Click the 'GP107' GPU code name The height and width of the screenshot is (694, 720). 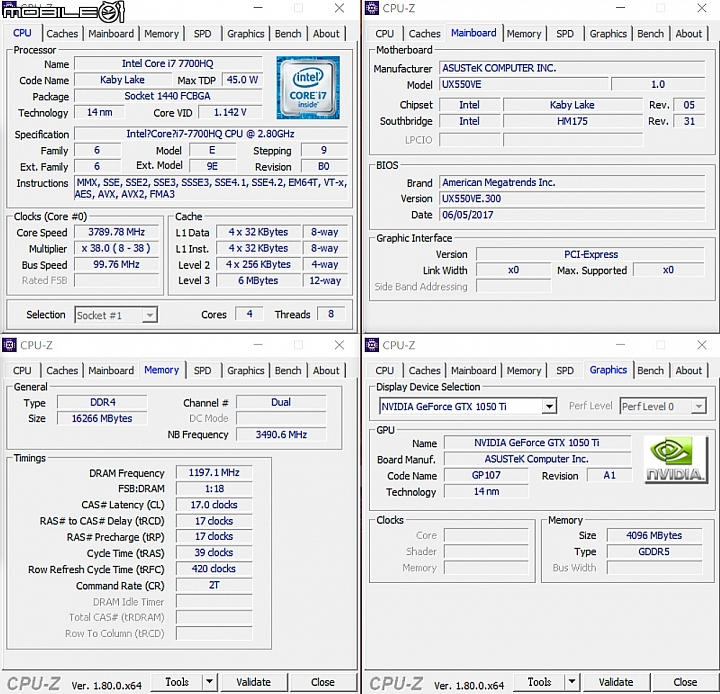(486, 475)
